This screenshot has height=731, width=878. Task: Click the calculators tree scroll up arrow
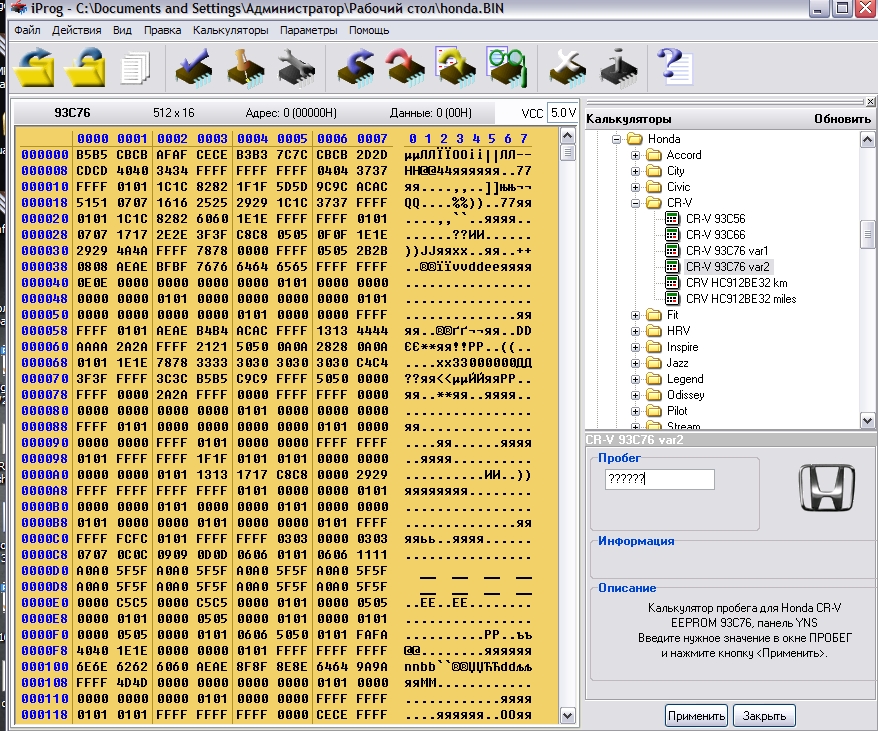point(867,139)
